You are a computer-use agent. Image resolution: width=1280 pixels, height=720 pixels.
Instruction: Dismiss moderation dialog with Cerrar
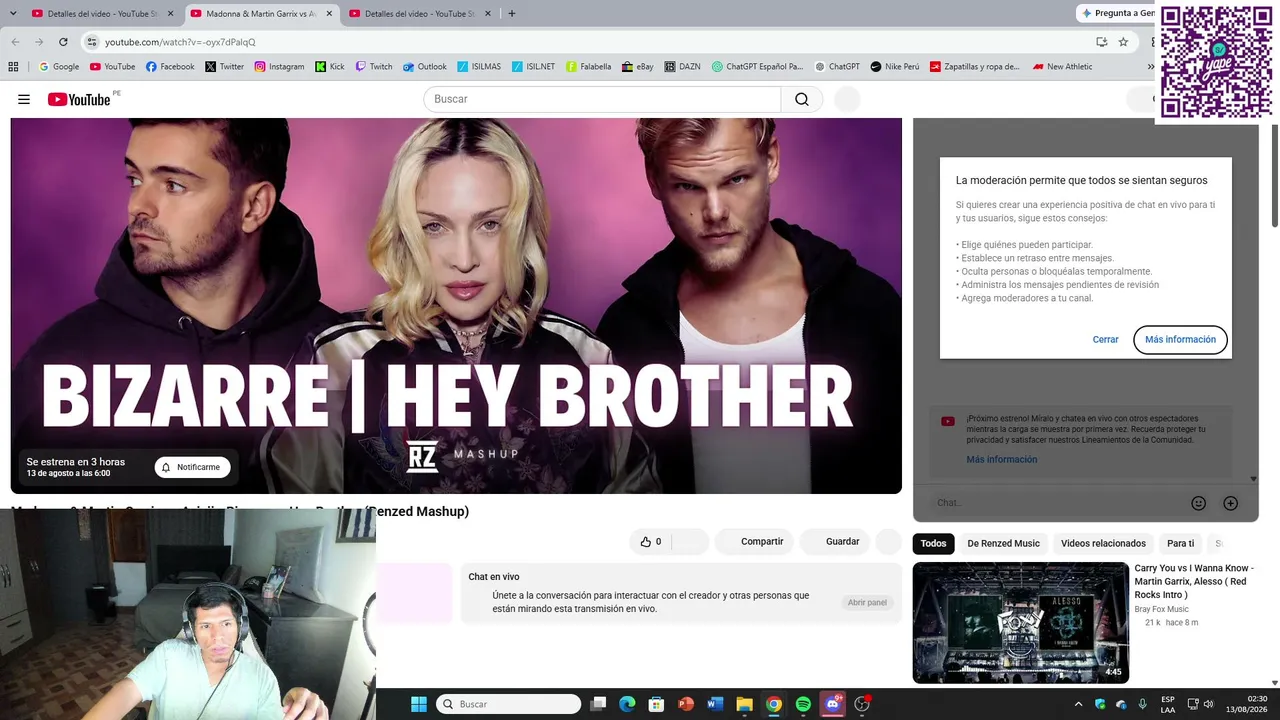(x=1105, y=339)
